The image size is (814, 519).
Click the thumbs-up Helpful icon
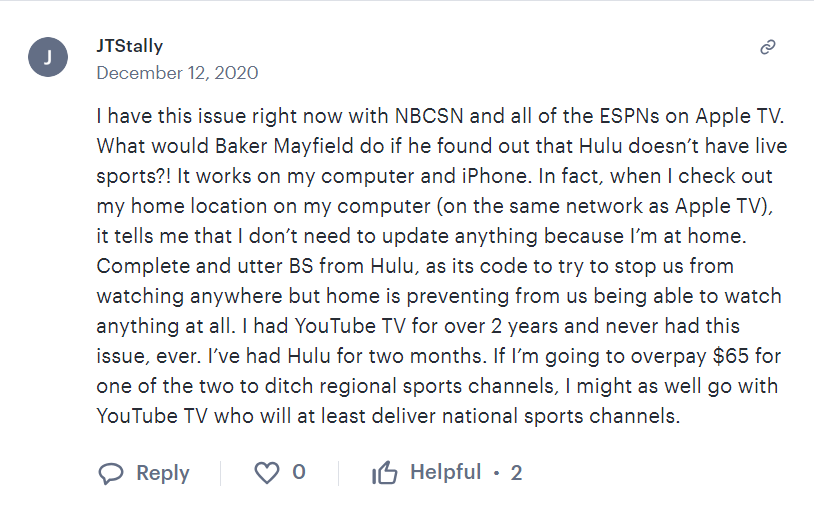pos(385,472)
